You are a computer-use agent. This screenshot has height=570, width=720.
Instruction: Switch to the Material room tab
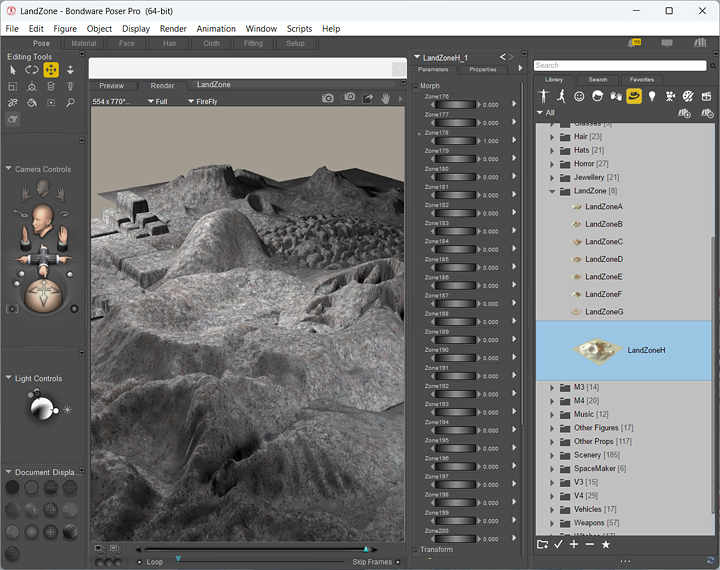click(84, 44)
